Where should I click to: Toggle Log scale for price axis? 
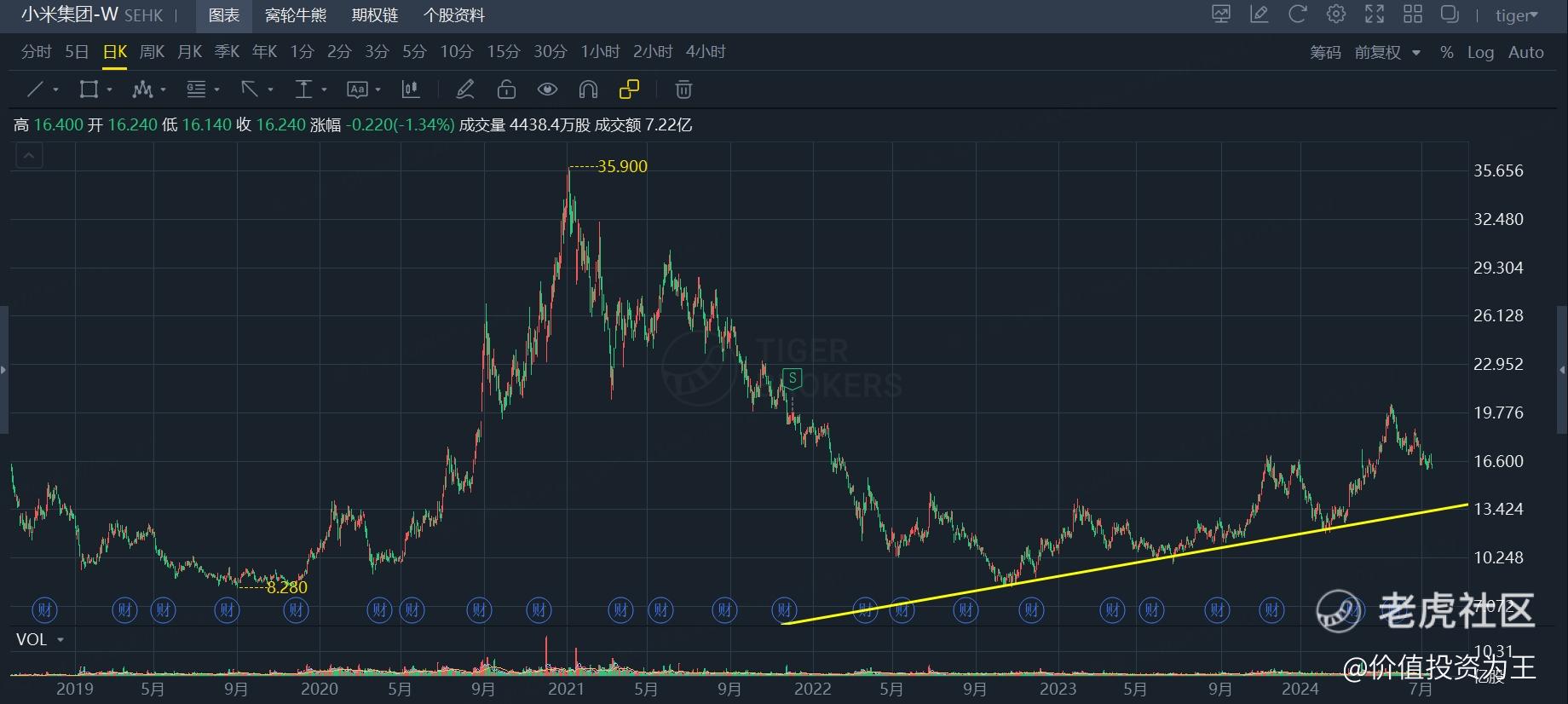1480,52
